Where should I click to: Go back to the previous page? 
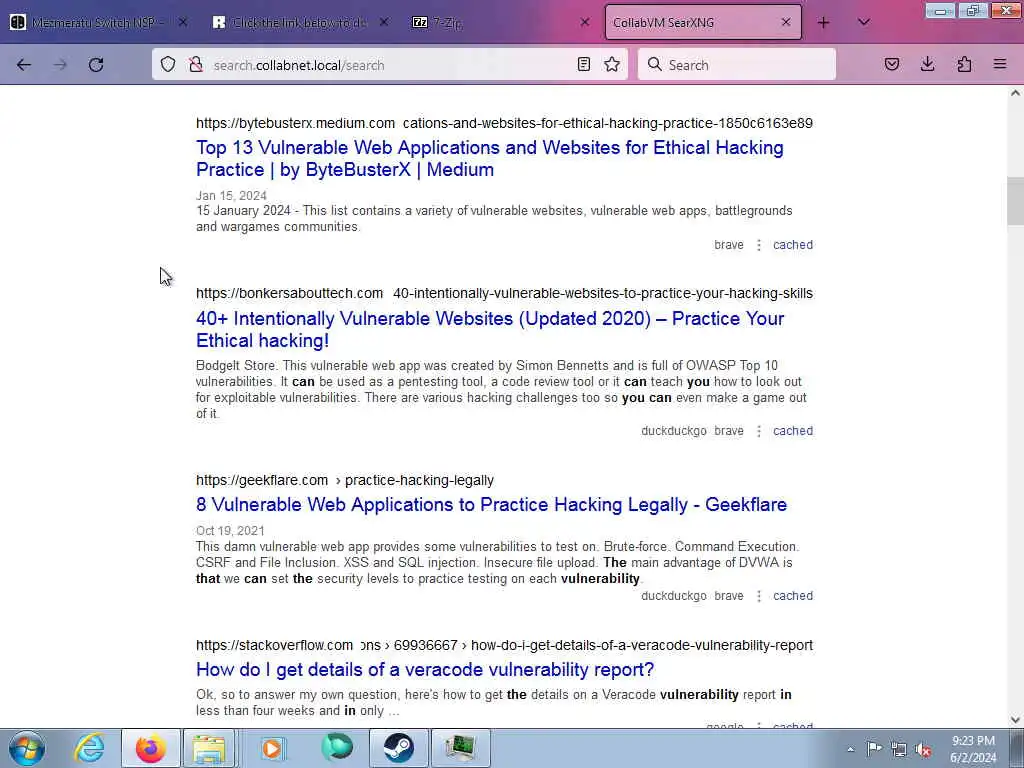coord(24,65)
